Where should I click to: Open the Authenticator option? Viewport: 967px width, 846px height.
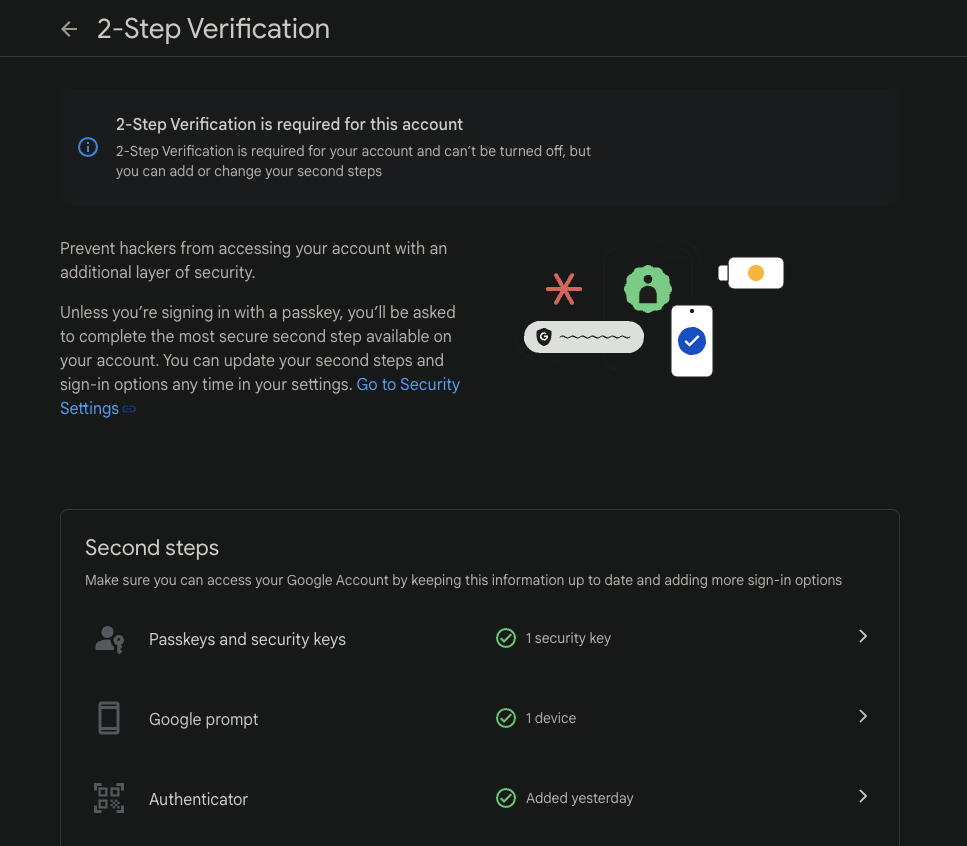coord(480,799)
